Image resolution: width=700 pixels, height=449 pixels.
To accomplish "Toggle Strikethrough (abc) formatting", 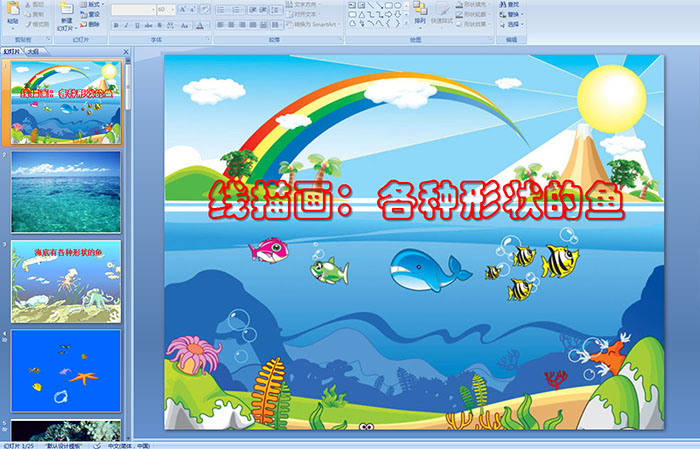I will 148,25.
